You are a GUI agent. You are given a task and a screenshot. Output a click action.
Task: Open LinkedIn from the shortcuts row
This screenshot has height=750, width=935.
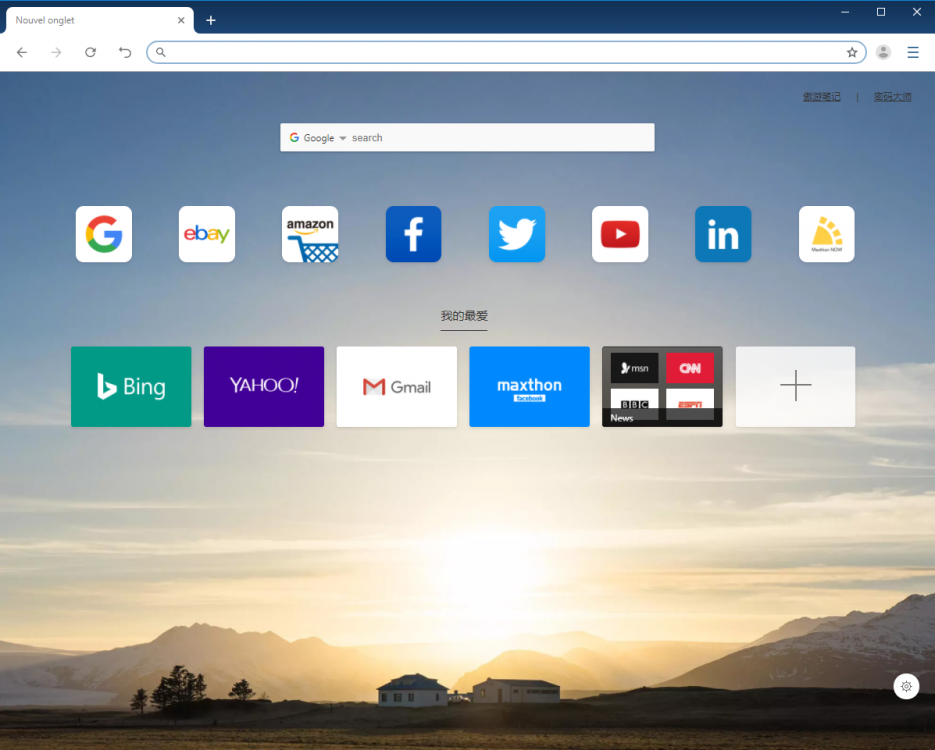click(x=723, y=234)
